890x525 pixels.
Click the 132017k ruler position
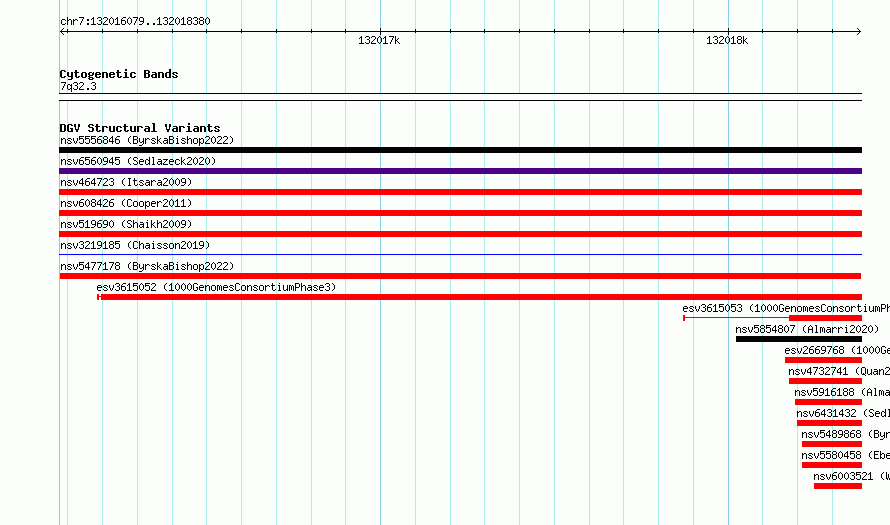click(379, 41)
